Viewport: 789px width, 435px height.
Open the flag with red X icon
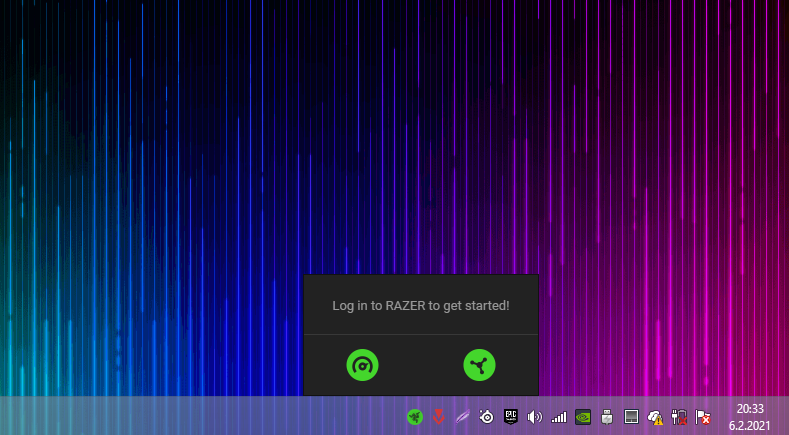(703, 417)
